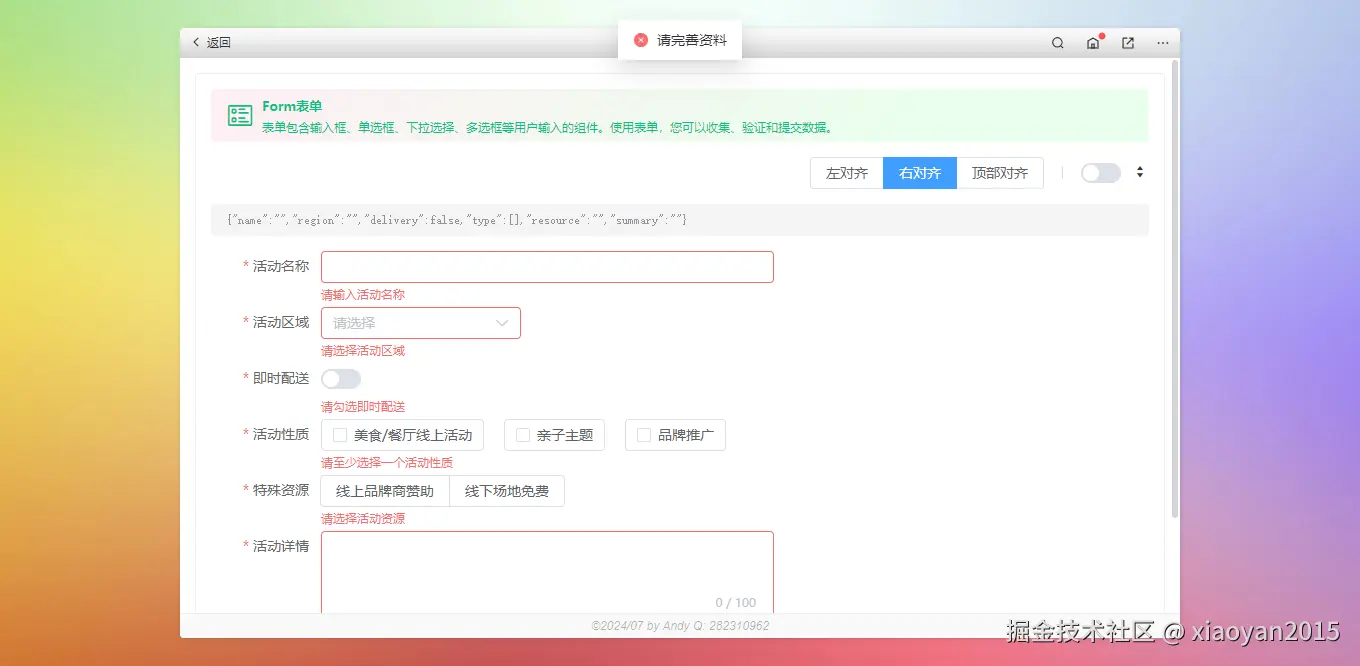Enable the 即时配送 toggle switch
This screenshot has height=666, width=1360.
[340, 378]
